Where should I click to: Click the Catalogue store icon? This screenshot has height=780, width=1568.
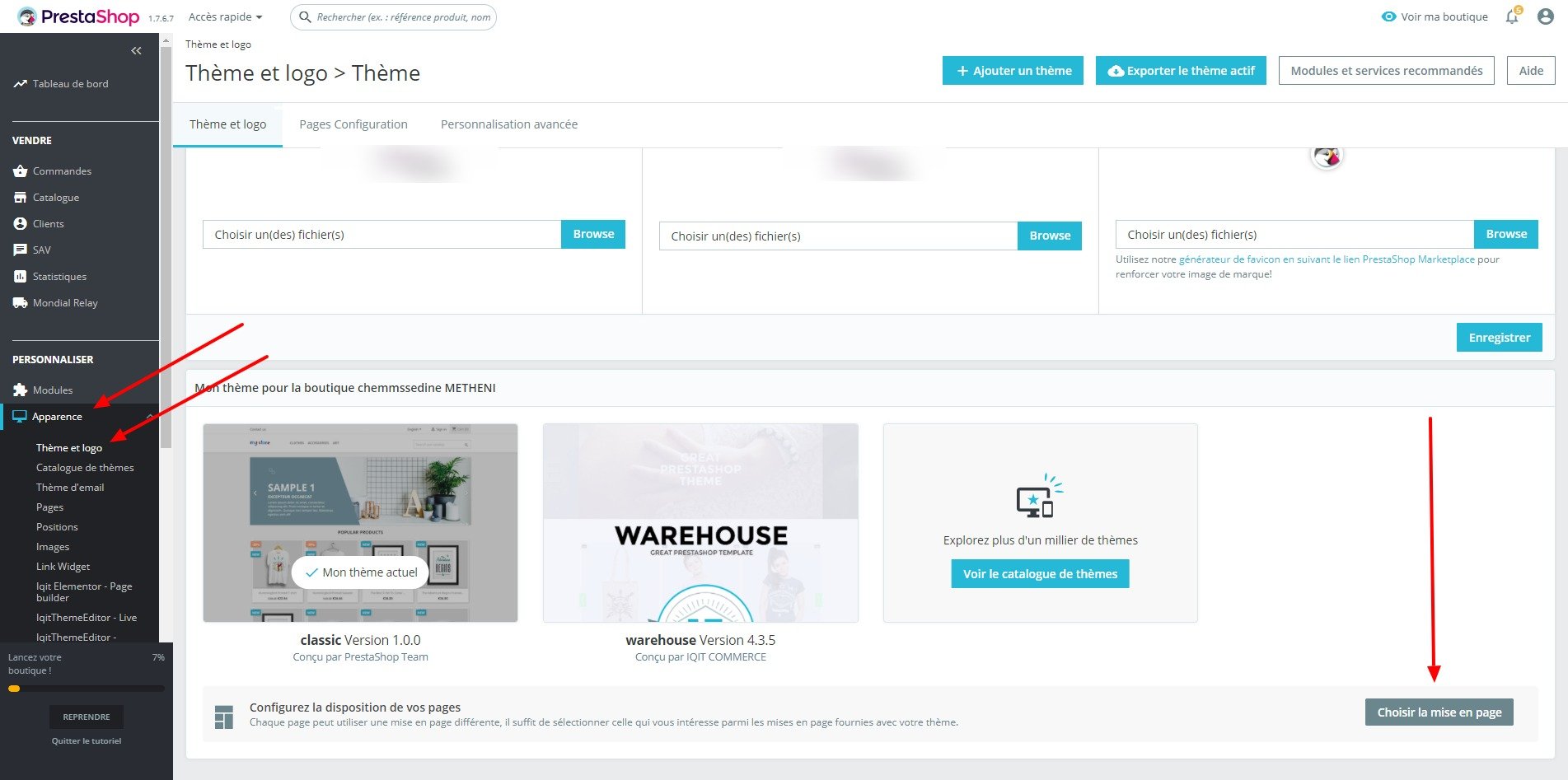(20, 198)
